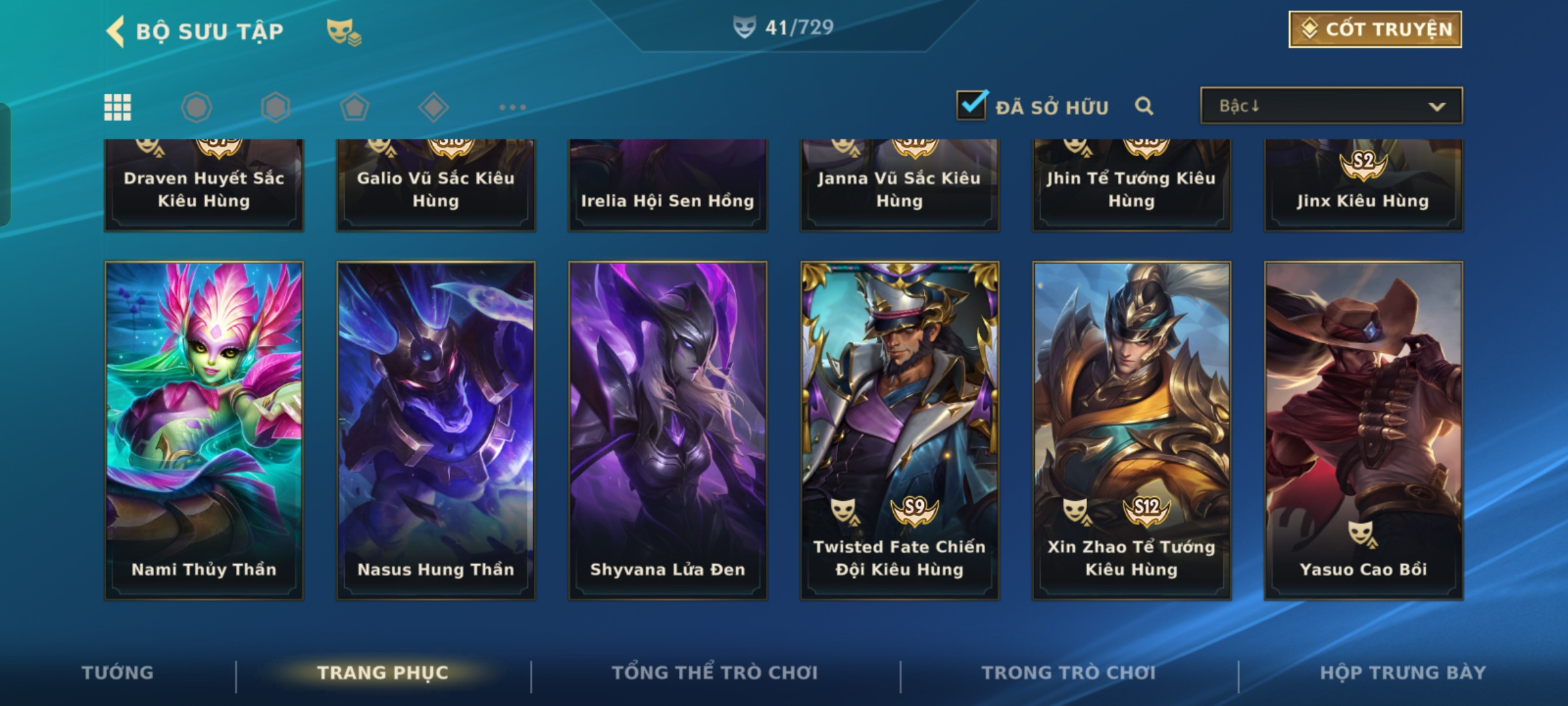1568x706 pixels.
Task: Open the Hộp Trưng Bày tab
Action: point(1403,673)
